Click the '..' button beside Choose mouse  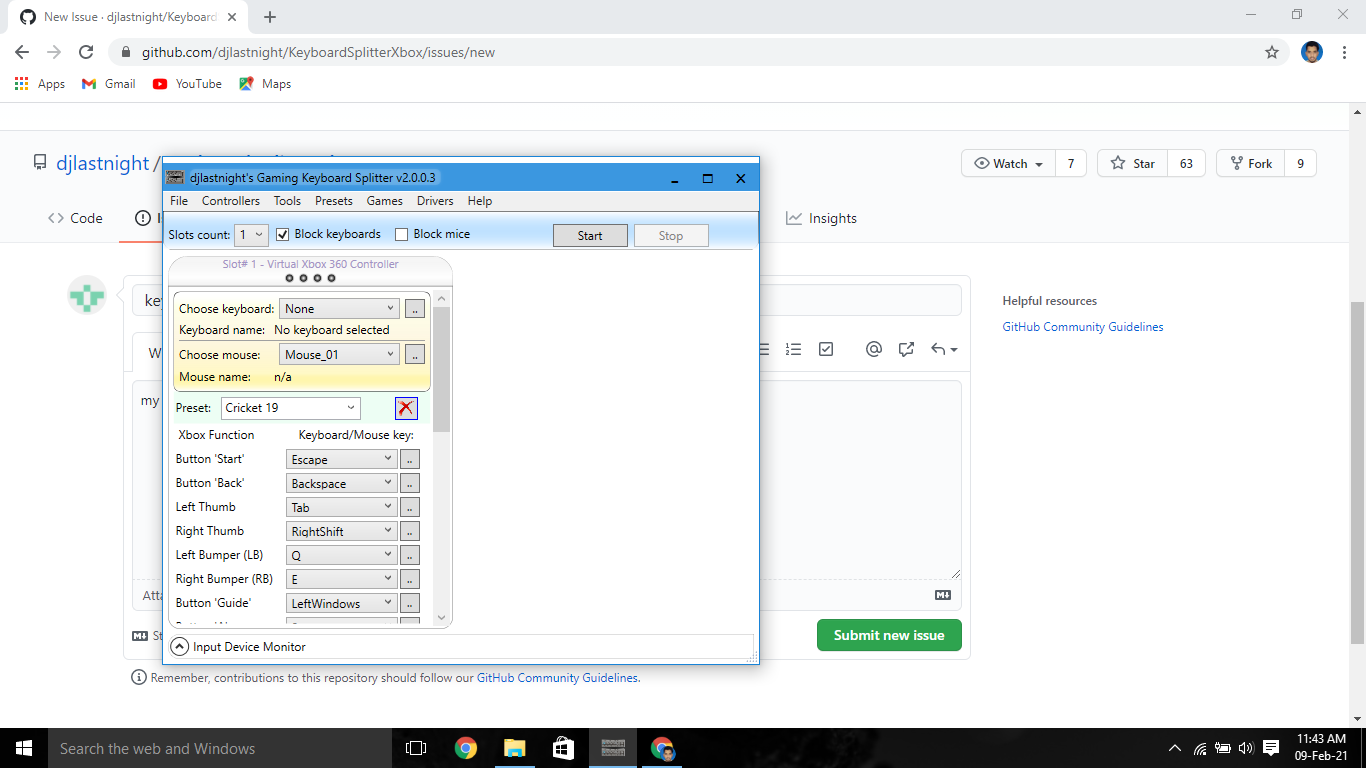click(x=414, y=353)
